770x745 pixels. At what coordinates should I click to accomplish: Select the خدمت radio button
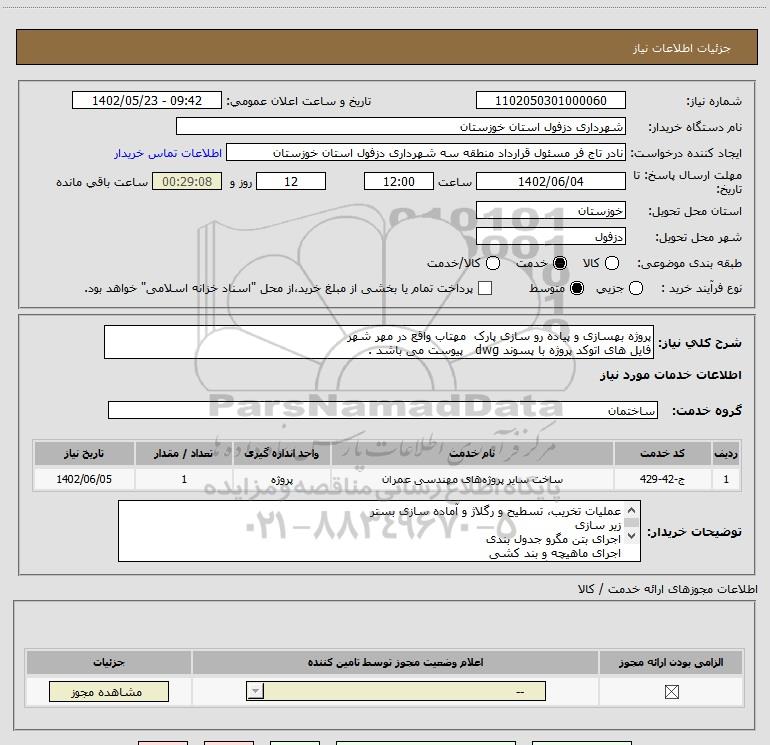(559, 263)
